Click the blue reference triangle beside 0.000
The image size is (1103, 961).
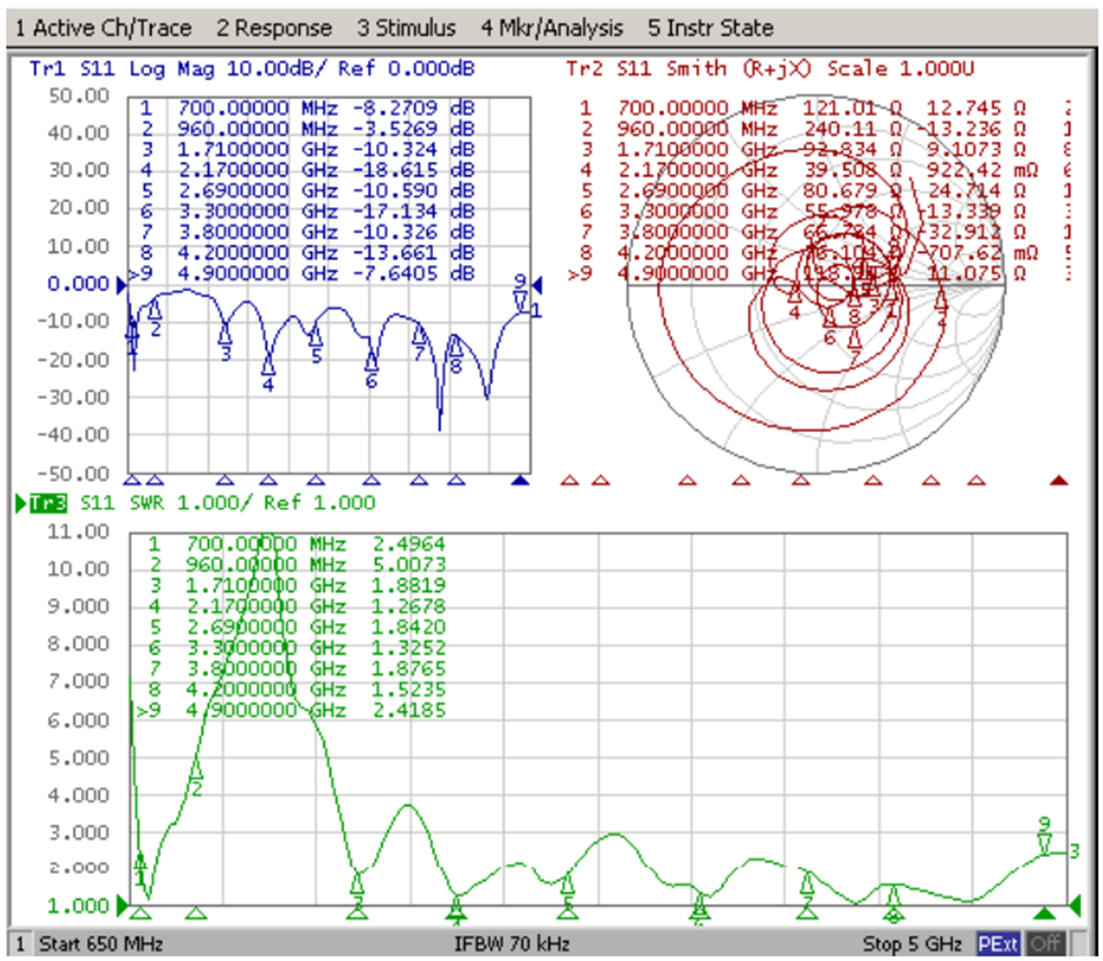[121, 285]
